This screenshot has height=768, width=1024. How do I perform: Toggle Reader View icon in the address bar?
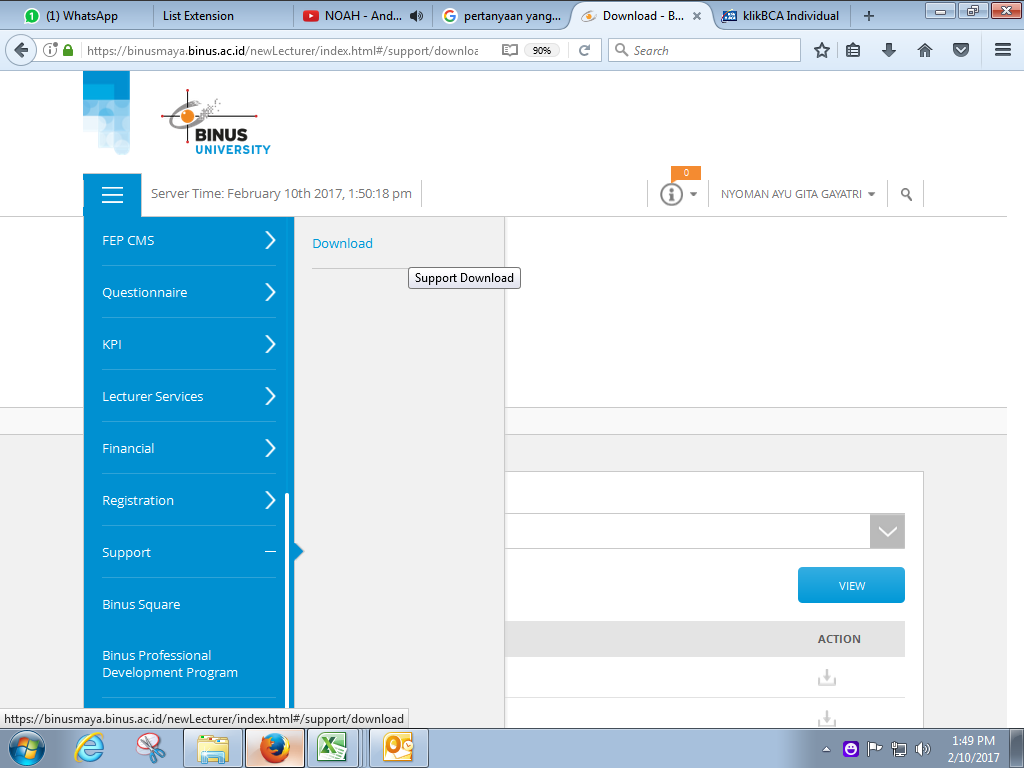510,50
